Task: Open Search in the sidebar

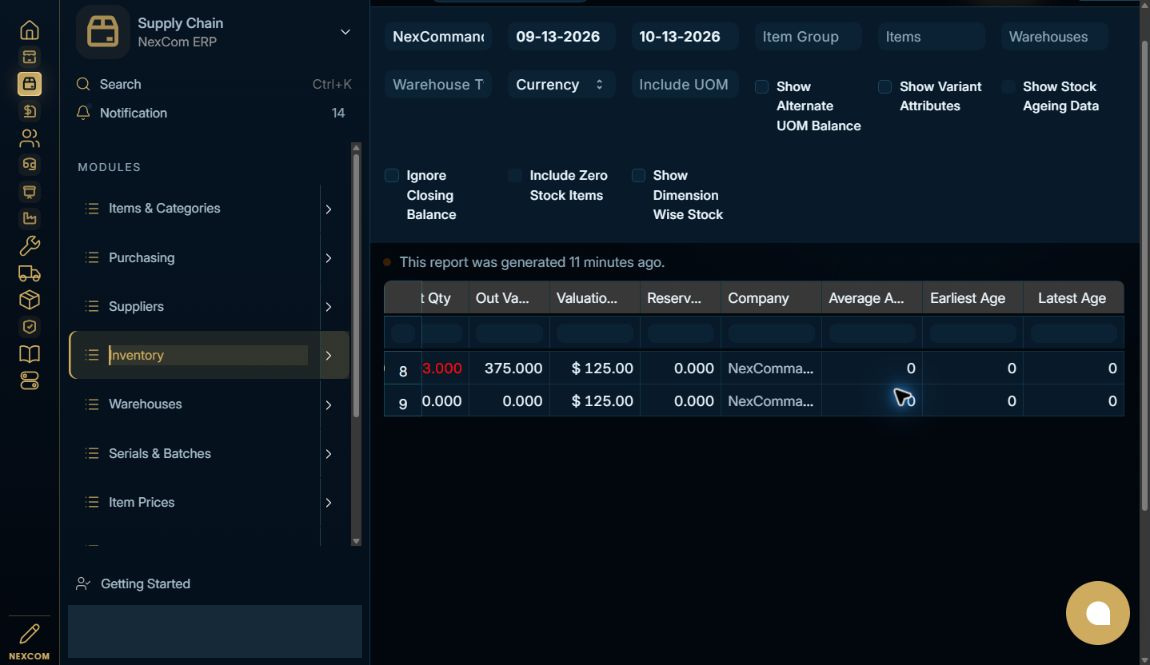Action: (214, 84)
